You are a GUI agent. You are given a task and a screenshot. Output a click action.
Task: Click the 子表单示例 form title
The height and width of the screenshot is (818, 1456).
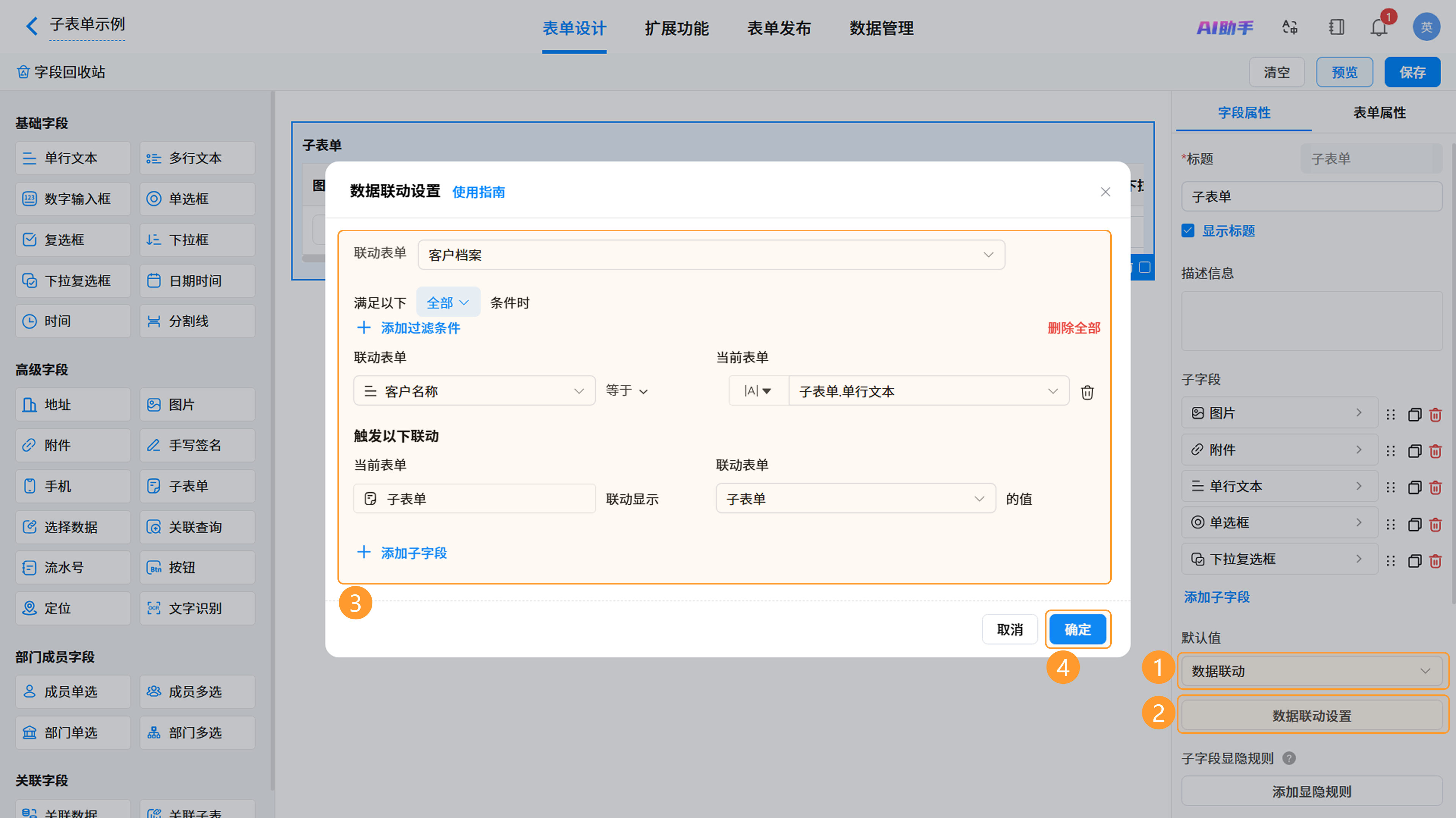[x=87, y=24]
